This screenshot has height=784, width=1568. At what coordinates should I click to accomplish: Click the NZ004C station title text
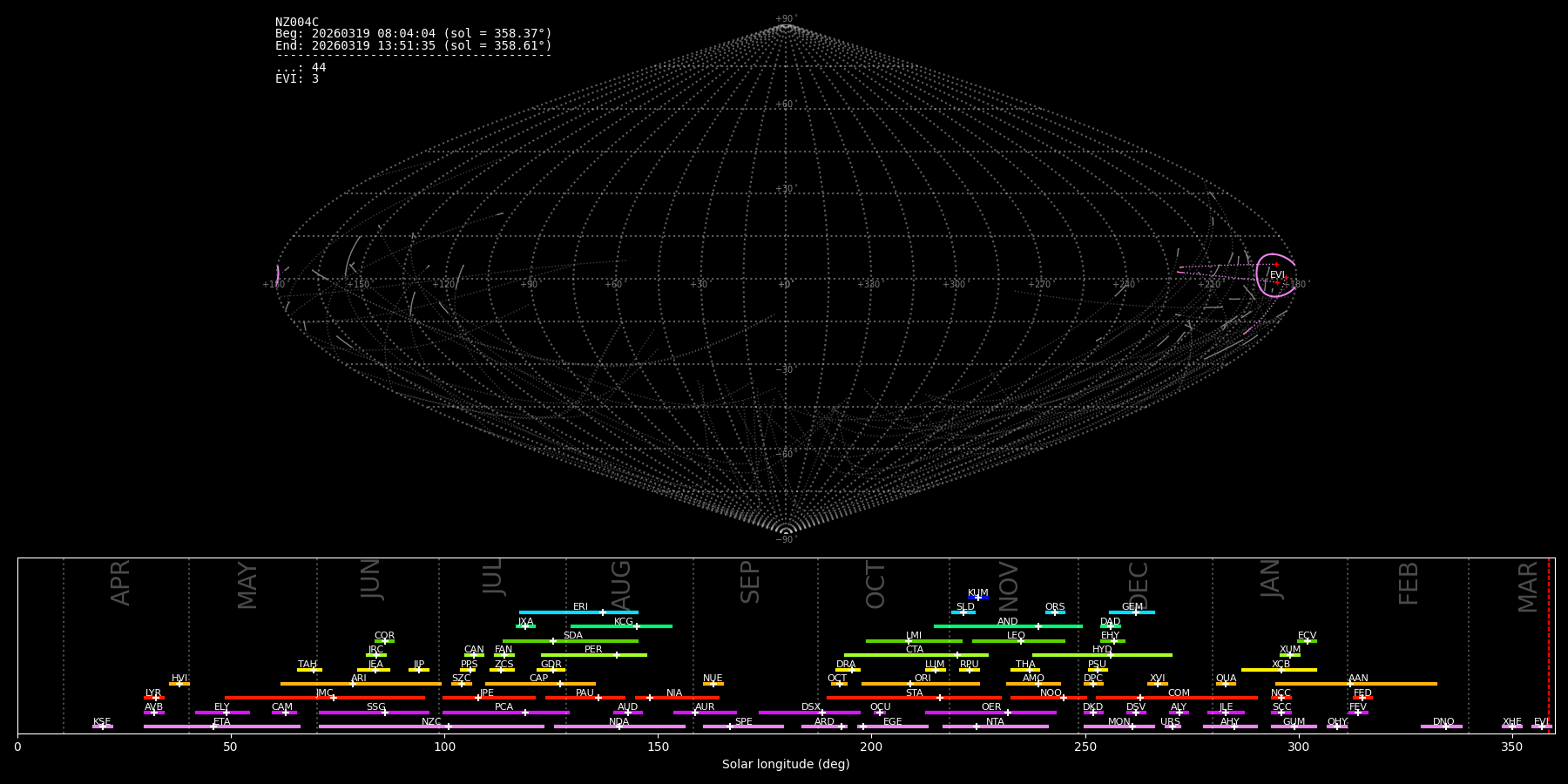(x=297, y=23)
